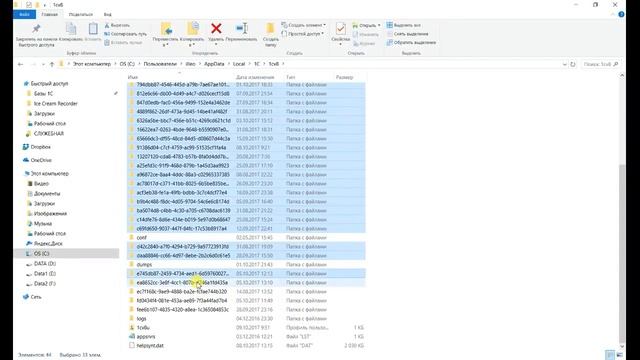This screenshot has width=640, height=360.
Task: Click the Свойства (Properties) checkmark icon
Action: [x=340, y=29]
